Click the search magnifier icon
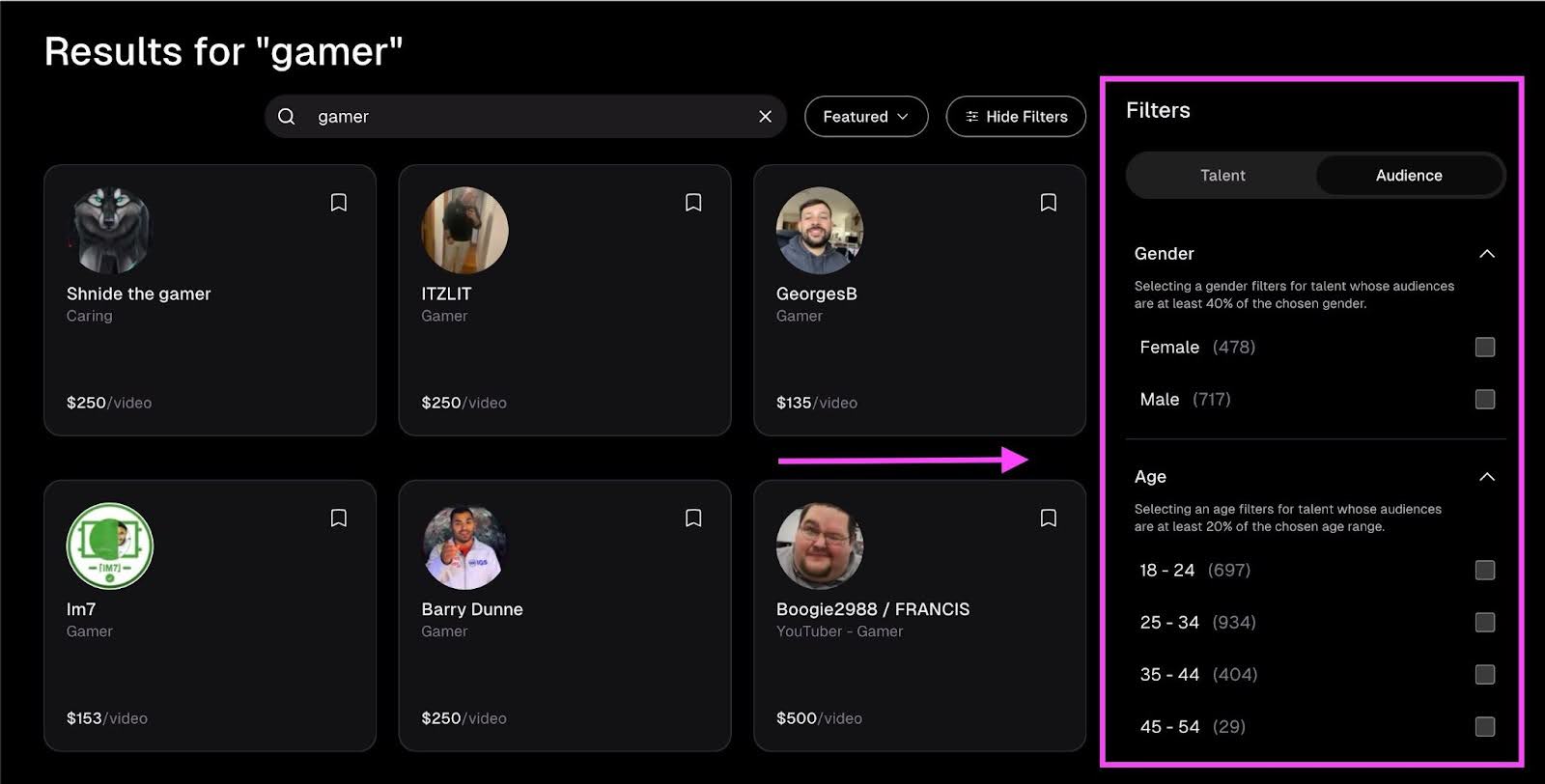Viewport: 1545px width, 784px height. pos(287,117)
